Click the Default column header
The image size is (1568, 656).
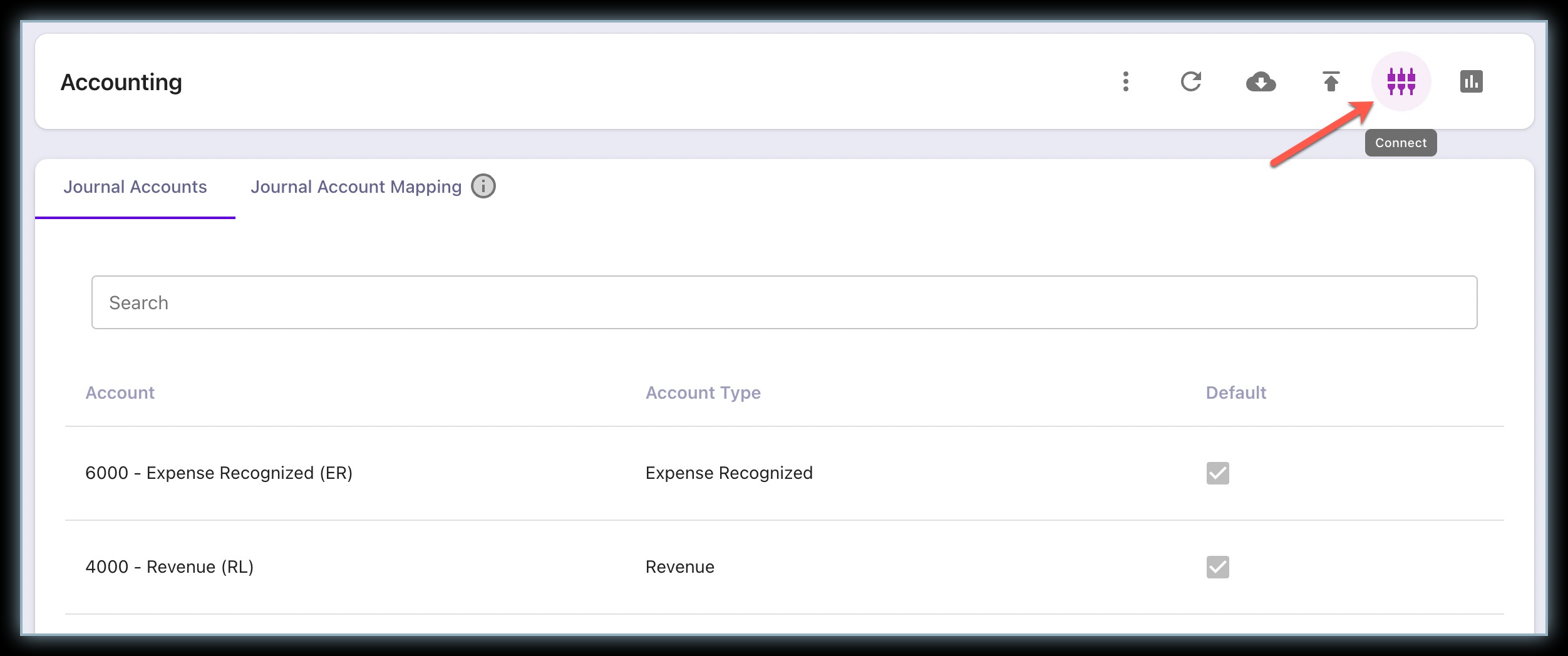1236,392
